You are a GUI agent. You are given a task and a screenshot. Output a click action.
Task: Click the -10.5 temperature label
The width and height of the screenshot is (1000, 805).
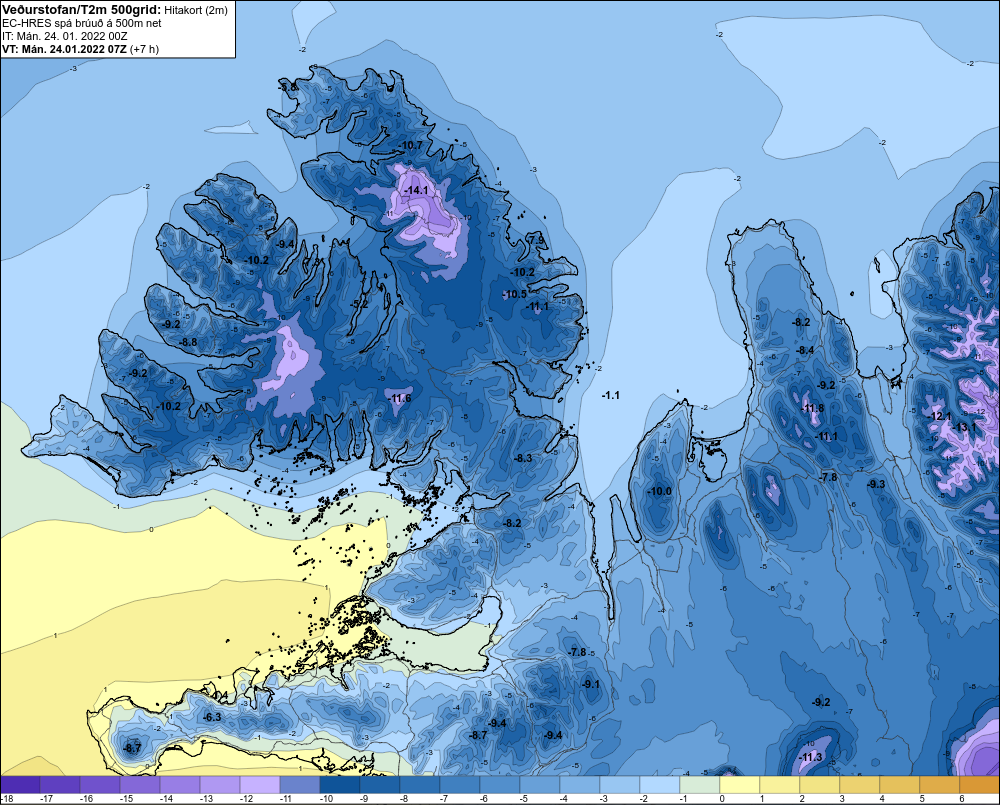point(515,294)
